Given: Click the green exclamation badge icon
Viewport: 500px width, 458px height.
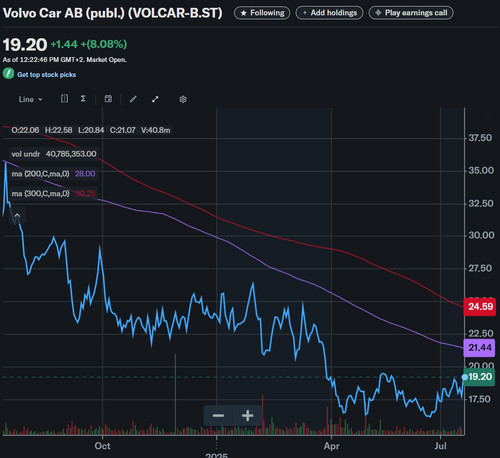Looking at the screenshot, I should pos(8,74).
